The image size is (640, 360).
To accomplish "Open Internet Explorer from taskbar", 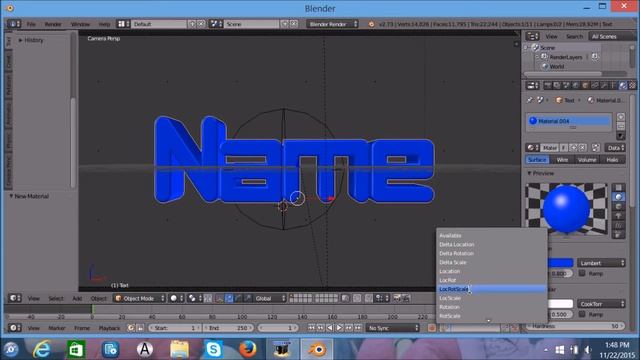I will click(42, 349).
